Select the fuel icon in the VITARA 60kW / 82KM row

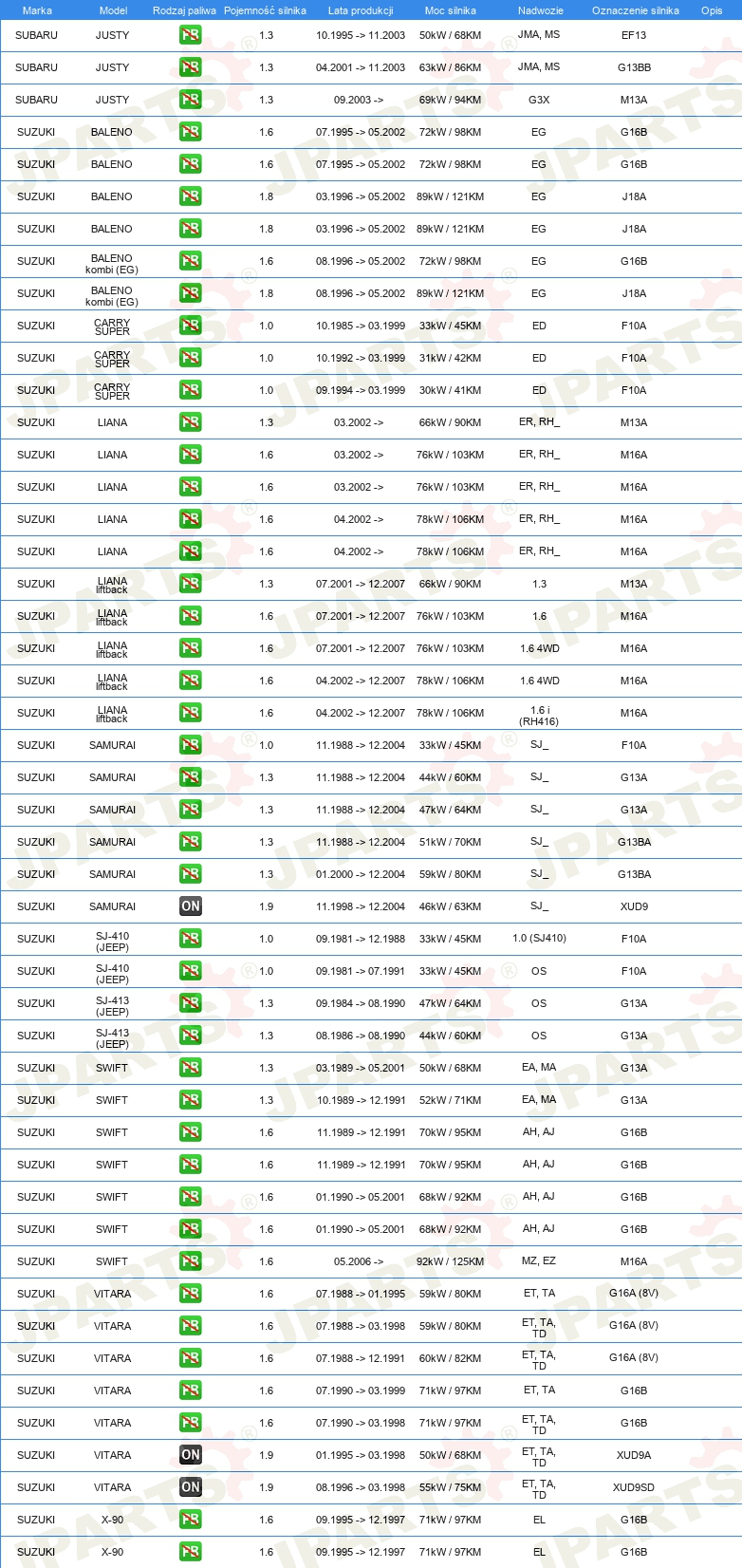tap(191, 1358)
